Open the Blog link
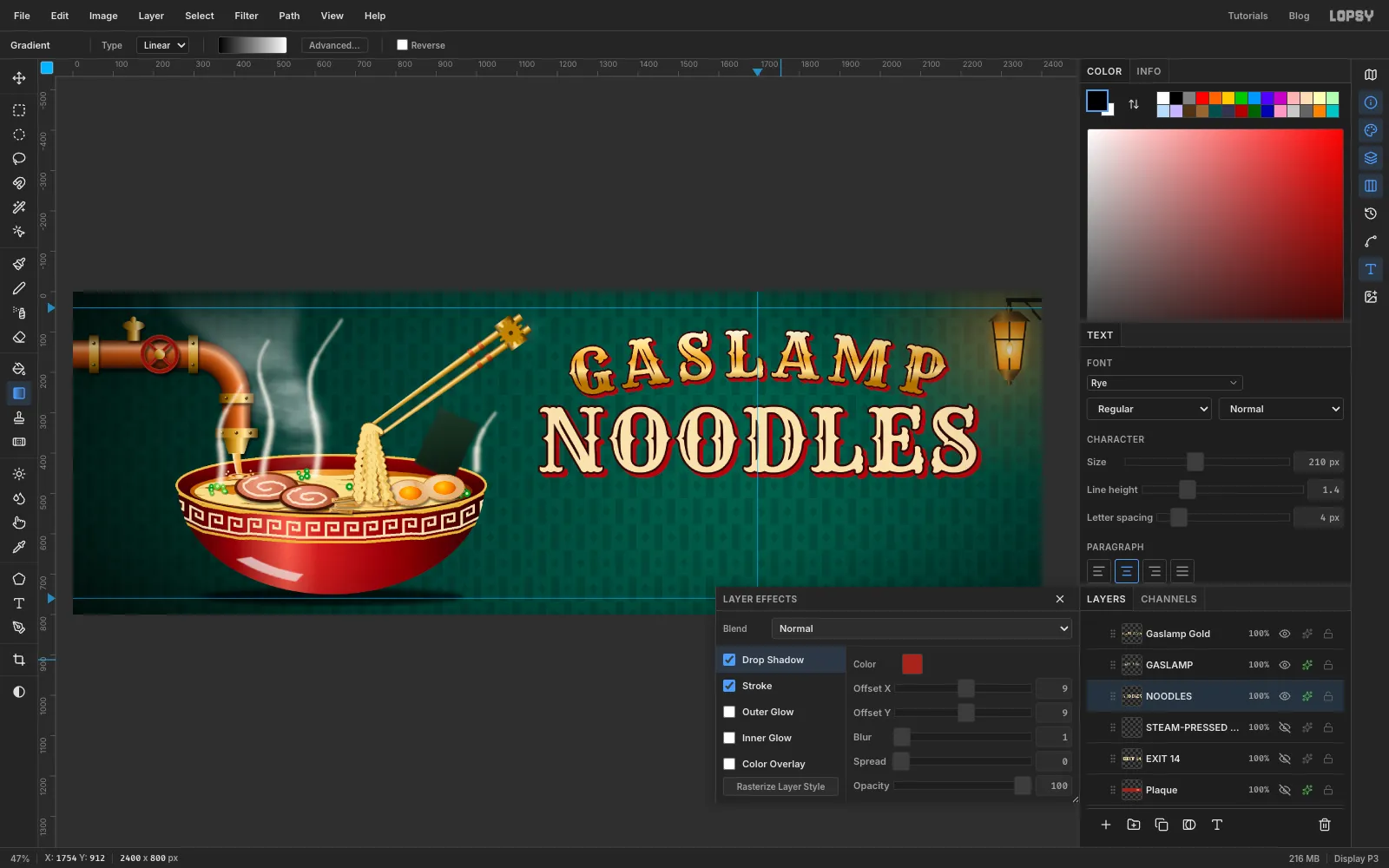Screen dimensions: 1389x868 (1299, 16)
